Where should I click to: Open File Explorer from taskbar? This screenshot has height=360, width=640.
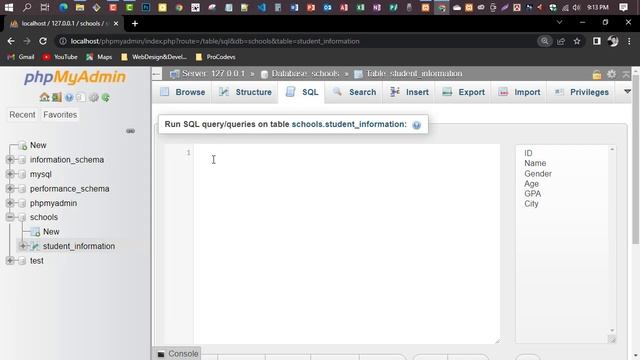click(x=80, y=7)
